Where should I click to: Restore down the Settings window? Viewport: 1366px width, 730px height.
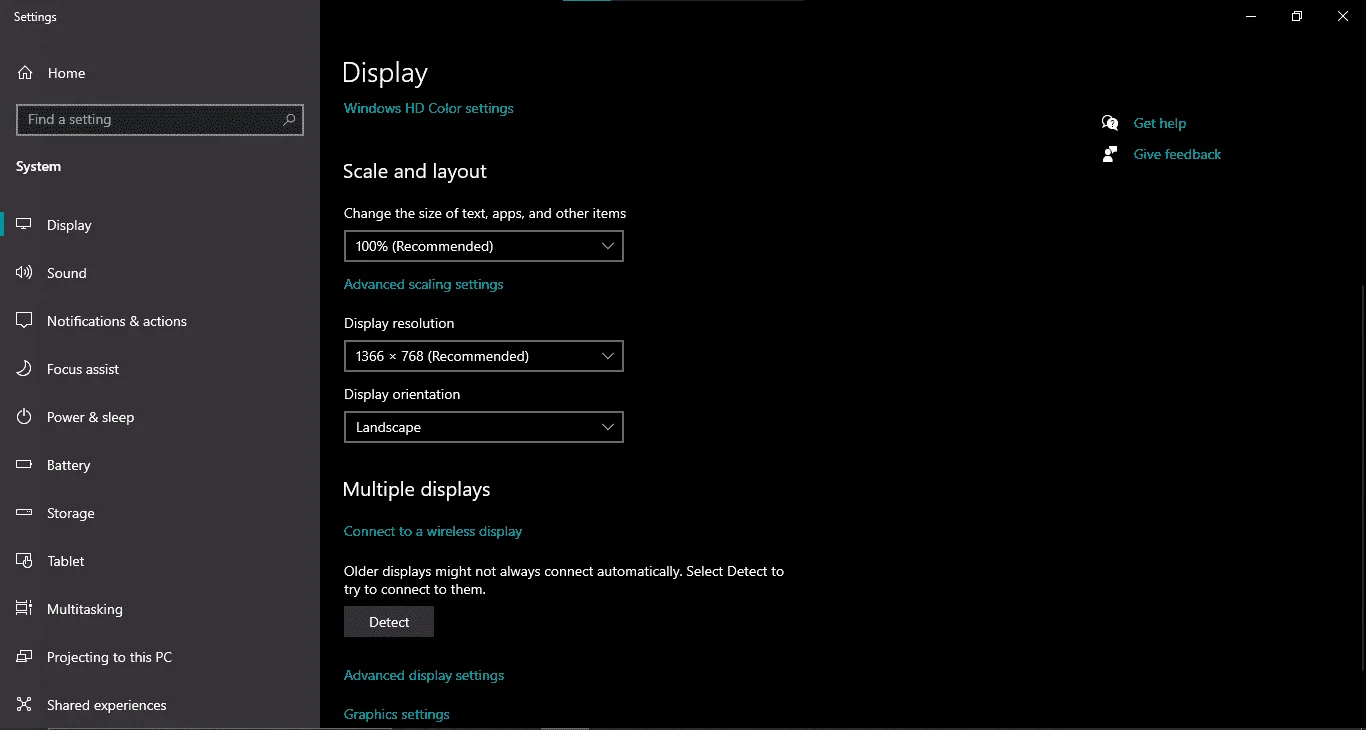click(1297, 16)
